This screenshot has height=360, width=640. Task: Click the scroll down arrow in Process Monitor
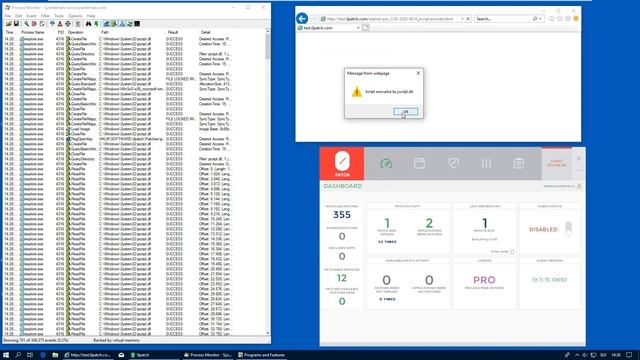tap(268, 333)
